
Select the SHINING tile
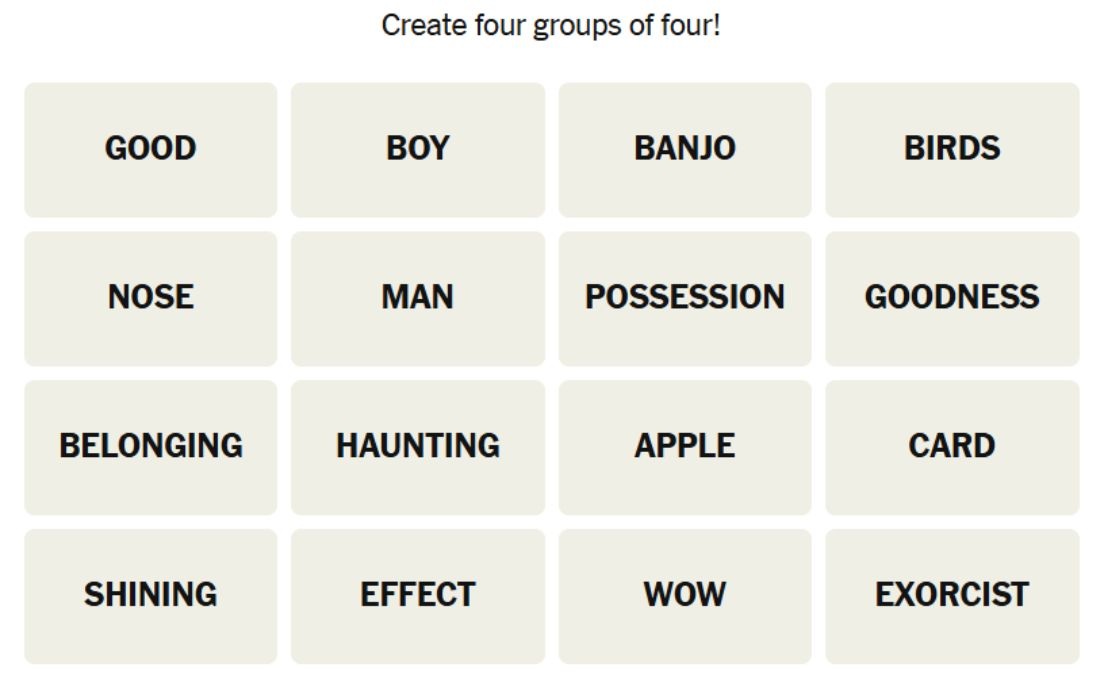click(x=150, y=596)
